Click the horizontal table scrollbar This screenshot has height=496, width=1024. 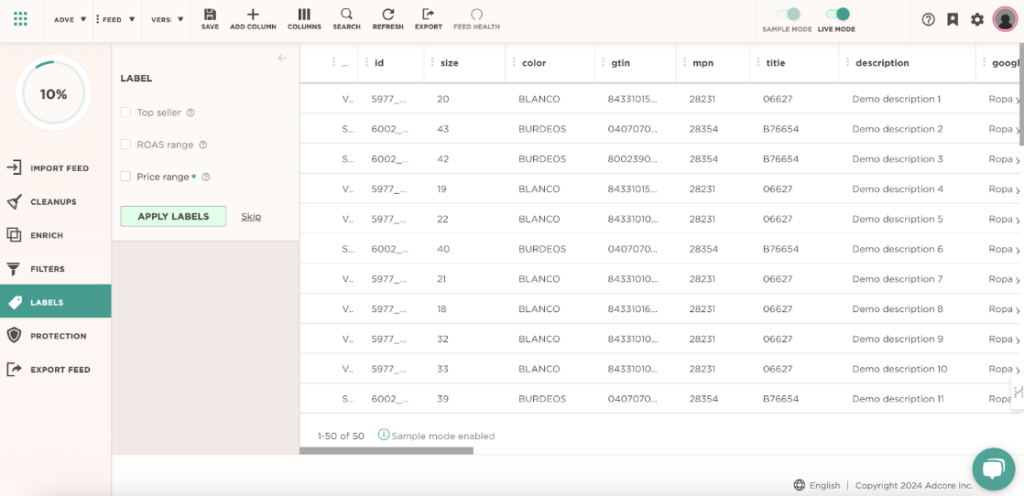click(x=386, y=451)
